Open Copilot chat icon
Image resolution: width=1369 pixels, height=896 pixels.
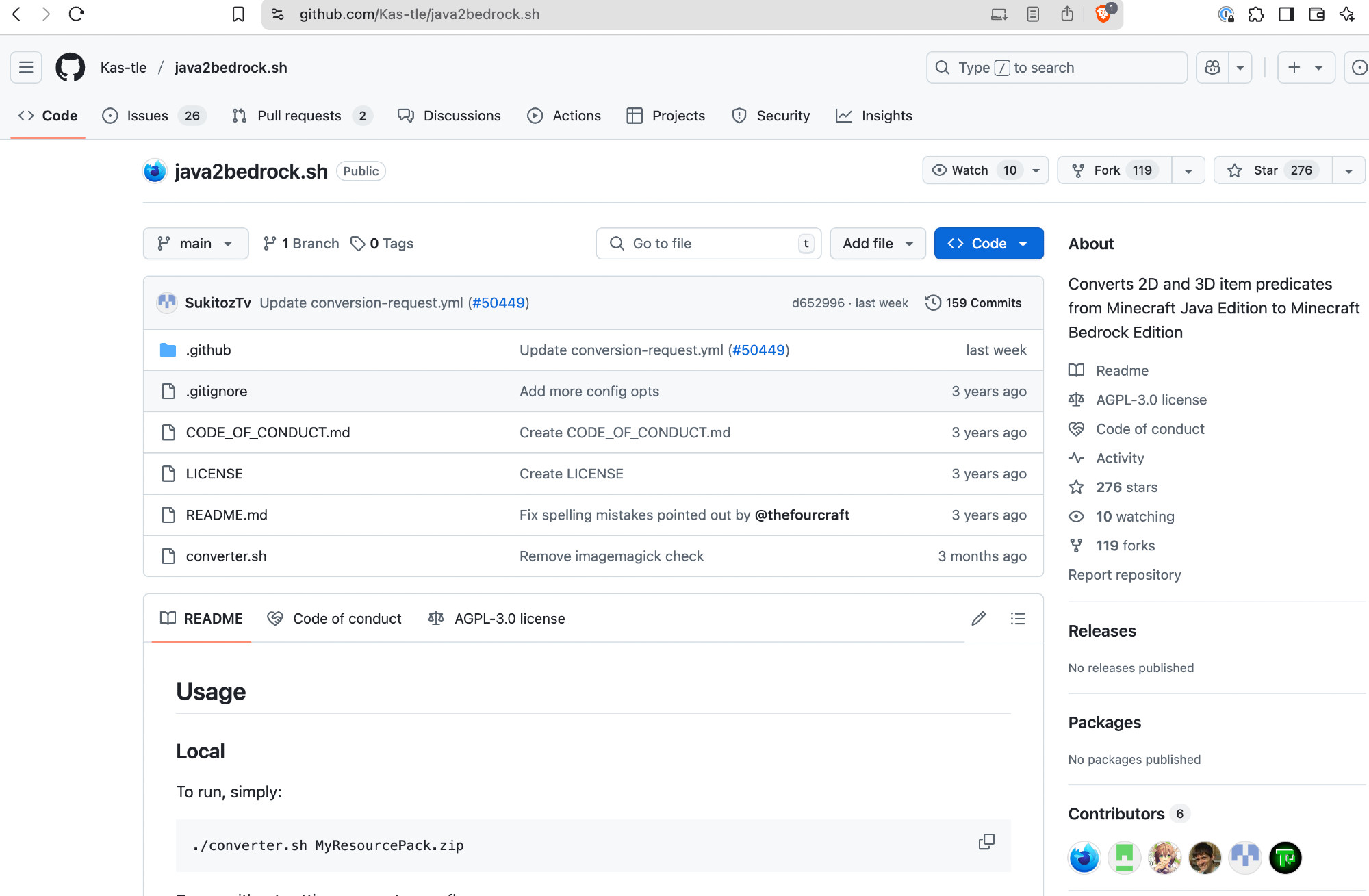(1212, 67)
